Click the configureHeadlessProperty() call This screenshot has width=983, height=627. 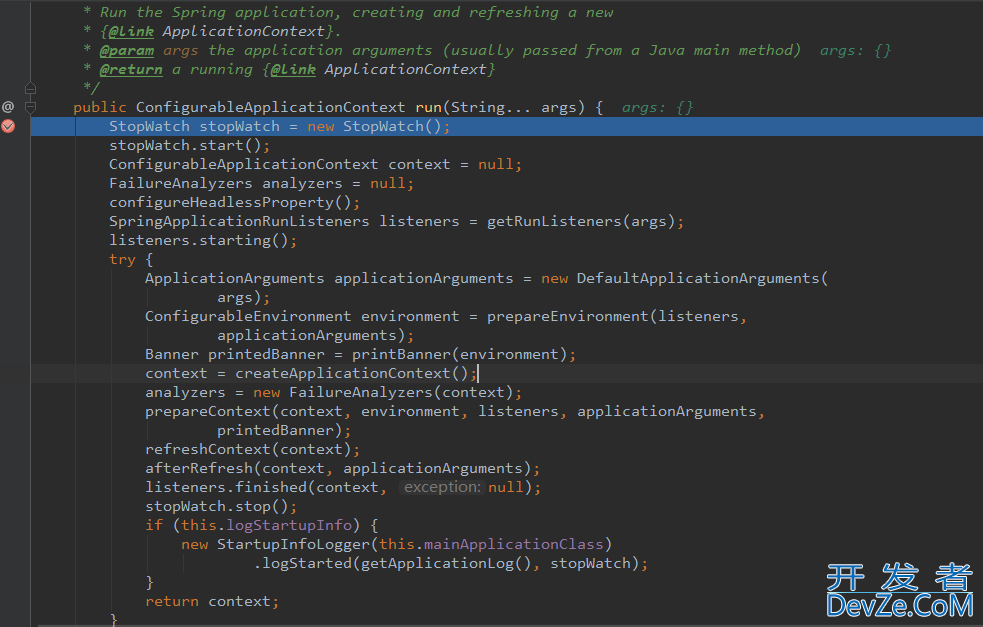pyautogui.click(x=234, y=203)
